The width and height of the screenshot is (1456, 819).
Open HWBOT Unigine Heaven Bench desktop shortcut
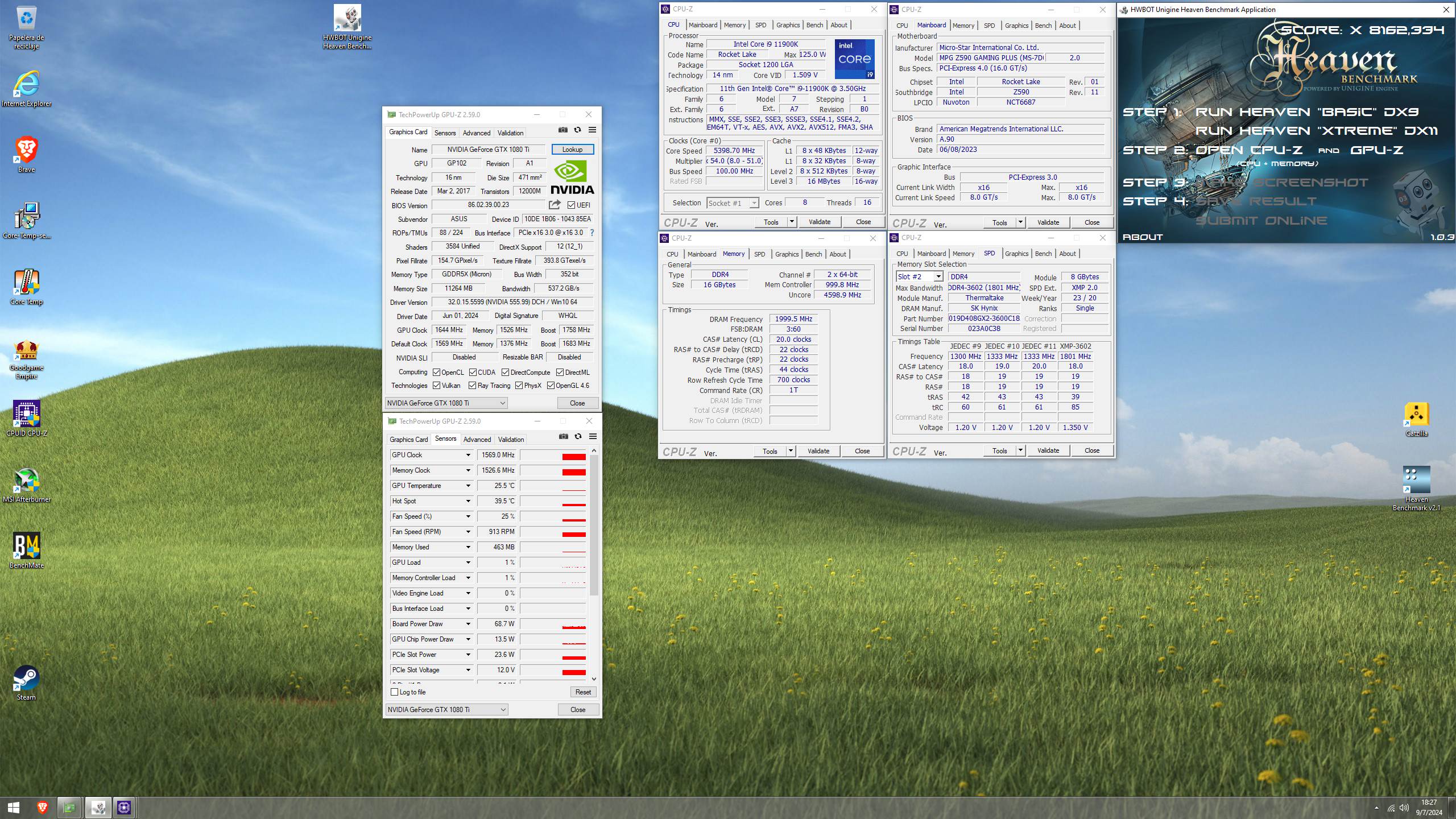tap(347, 27)
